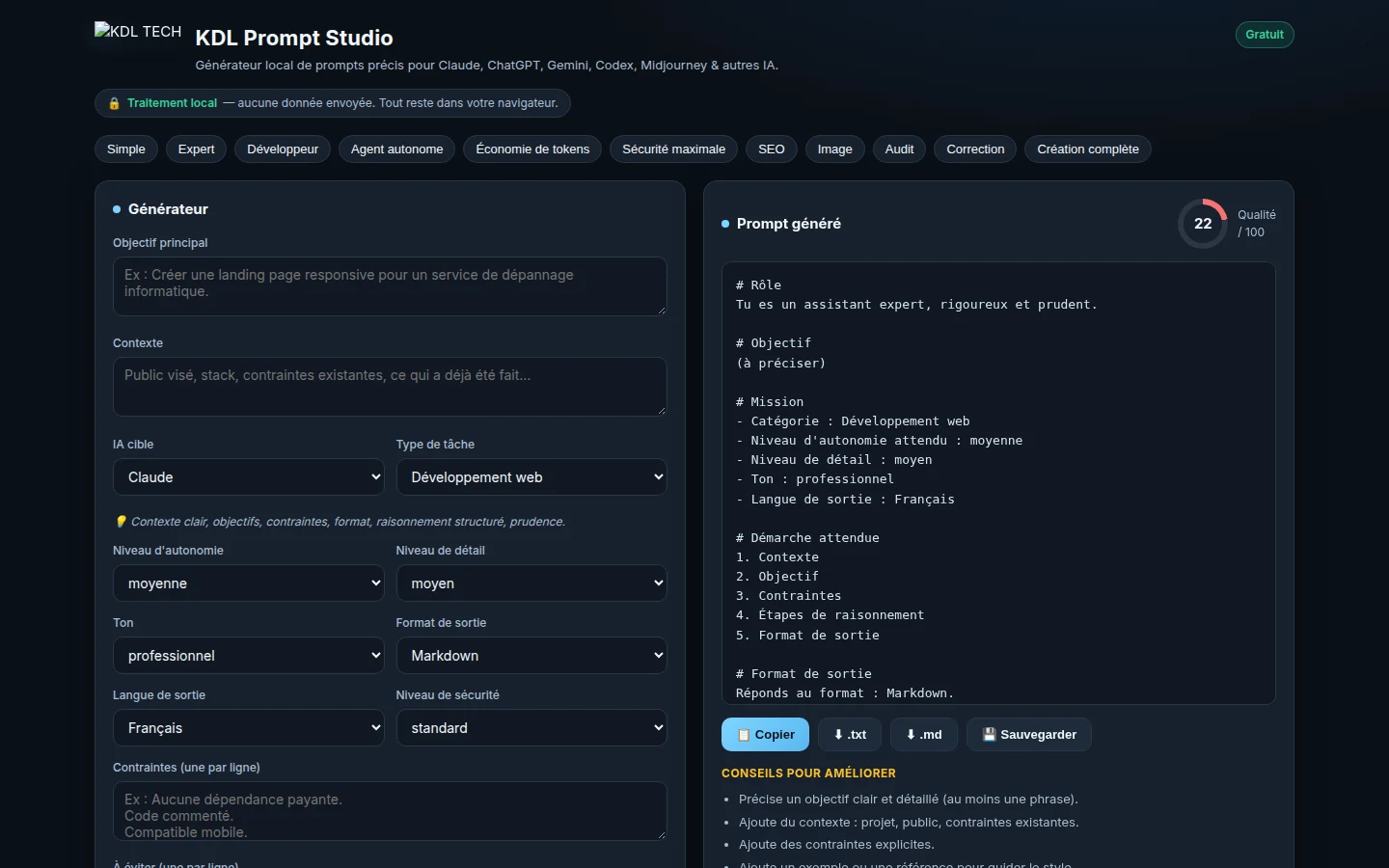This screenshot has height=868, width=1389.
Task: Download the prompt as .md
Action: [x=924, y=735]
